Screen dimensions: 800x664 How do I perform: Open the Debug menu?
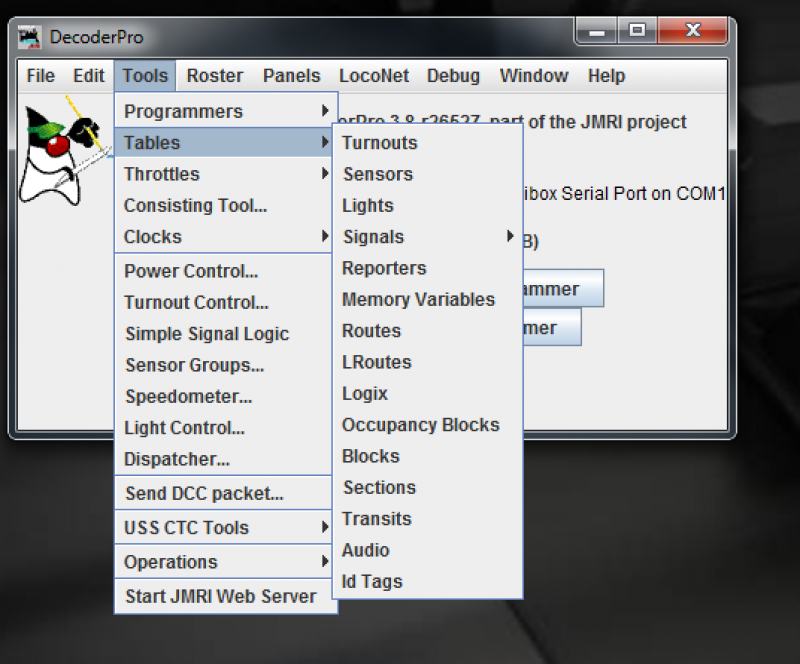[454, 76]
